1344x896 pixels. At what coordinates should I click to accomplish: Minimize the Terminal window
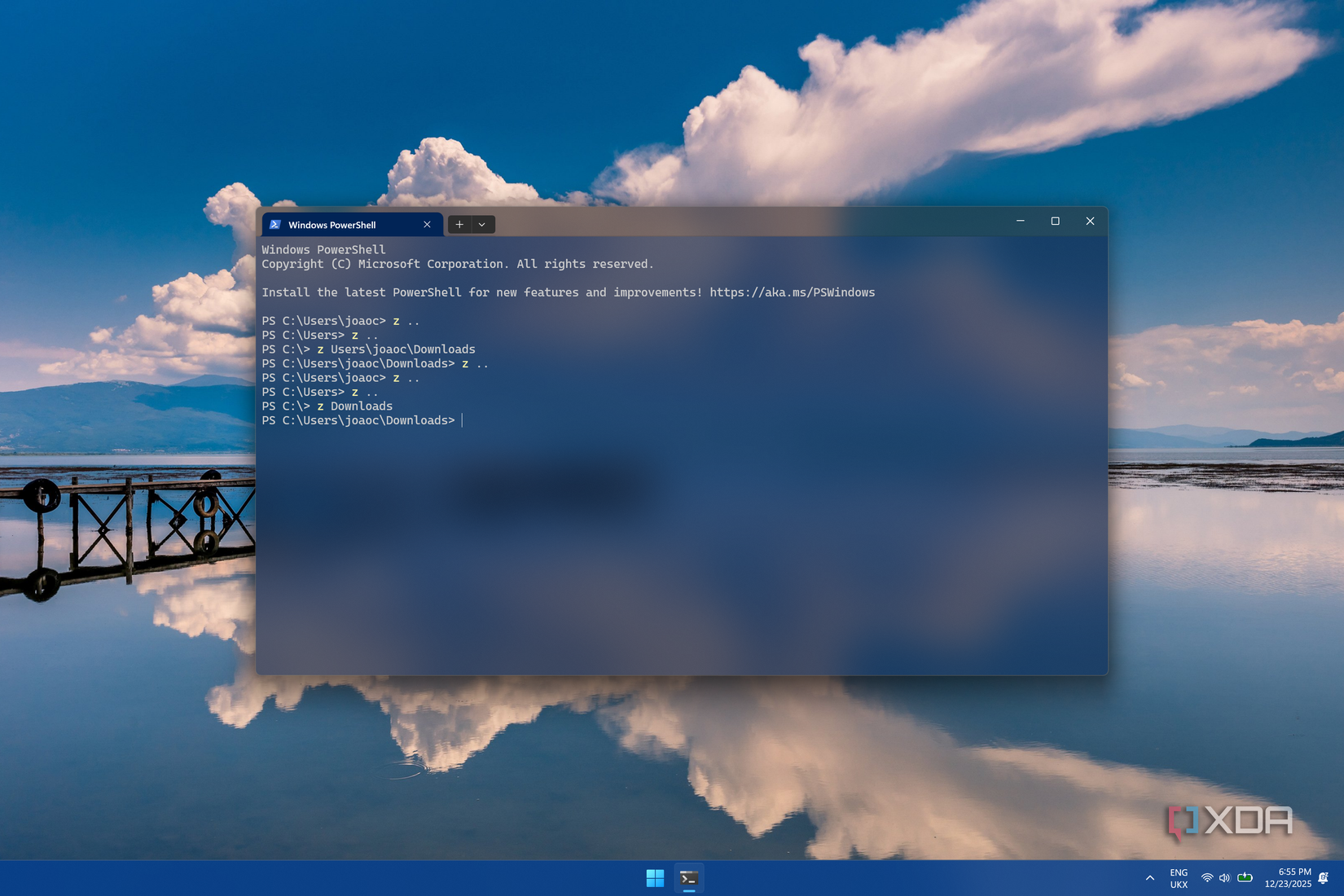coord(1020,221)
